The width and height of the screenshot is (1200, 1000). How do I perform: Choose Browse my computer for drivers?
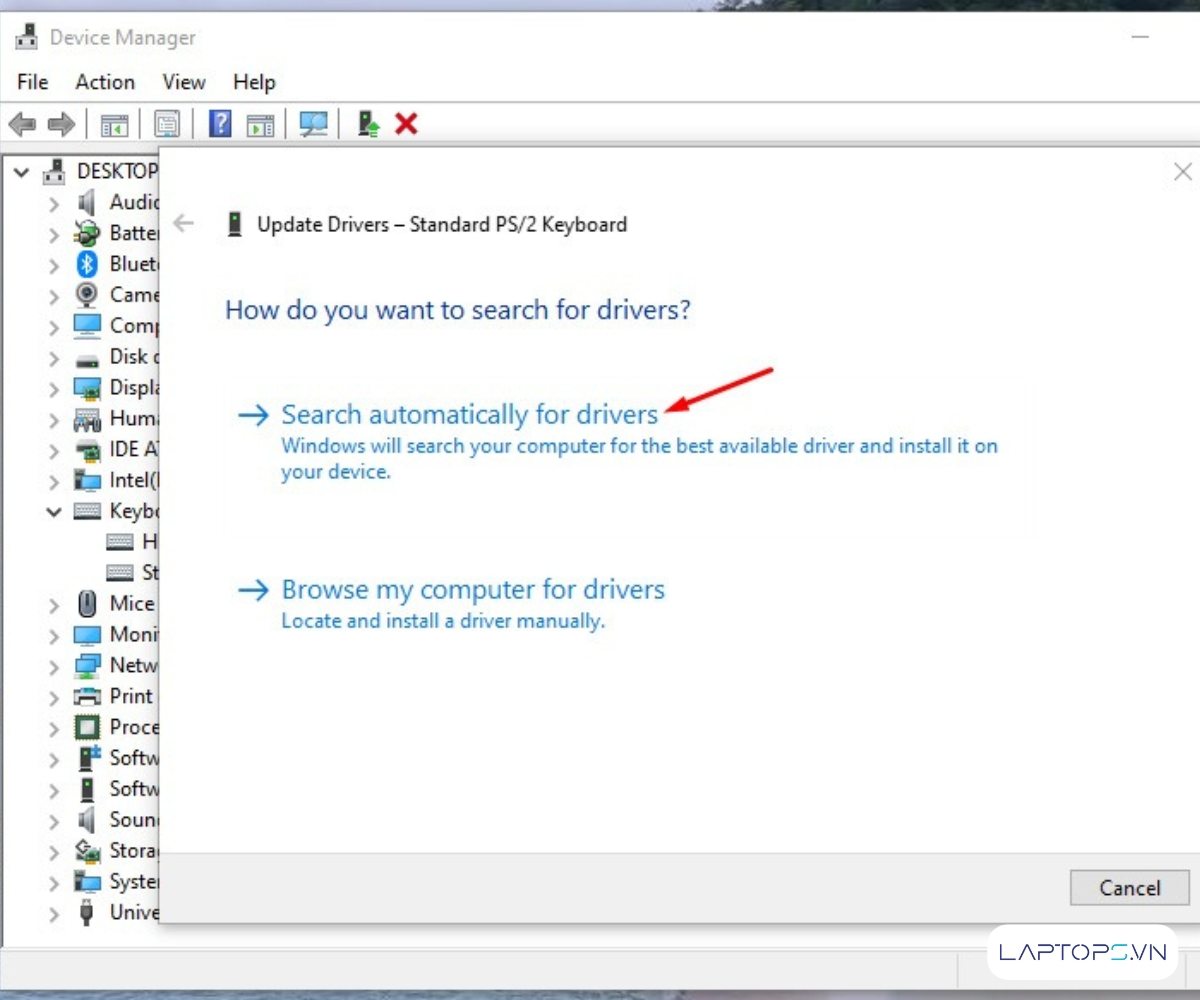coord(472,590)
